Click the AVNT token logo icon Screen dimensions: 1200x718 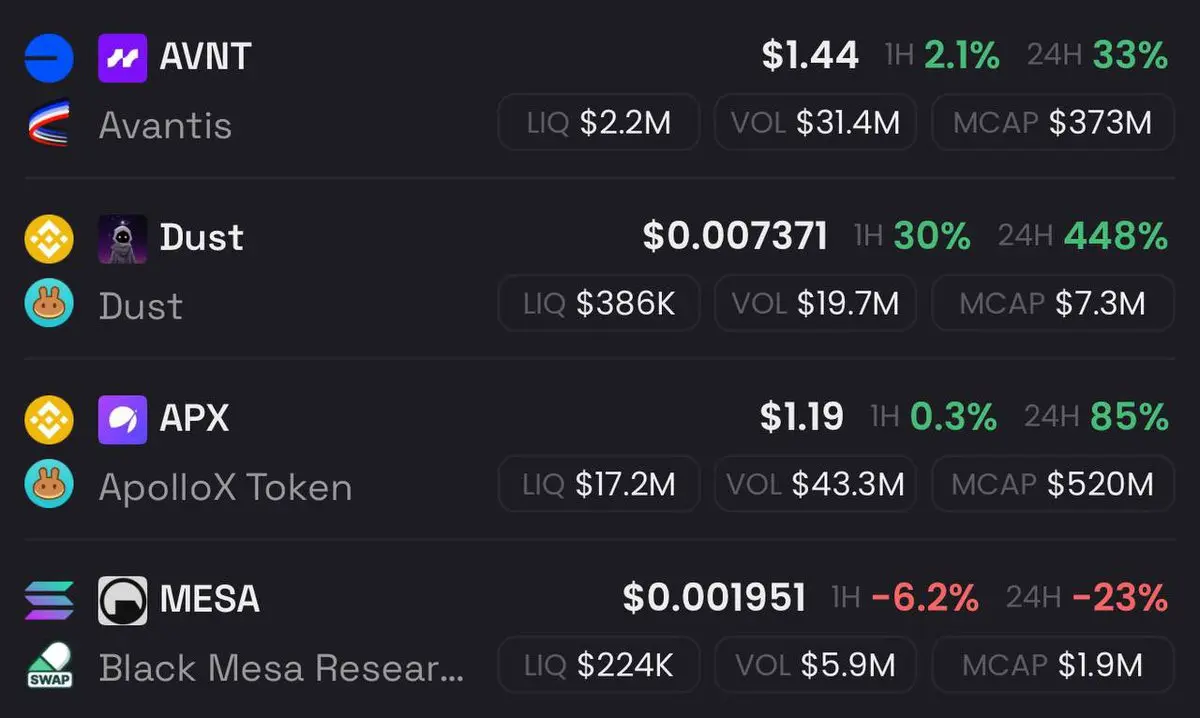[122, 57]
